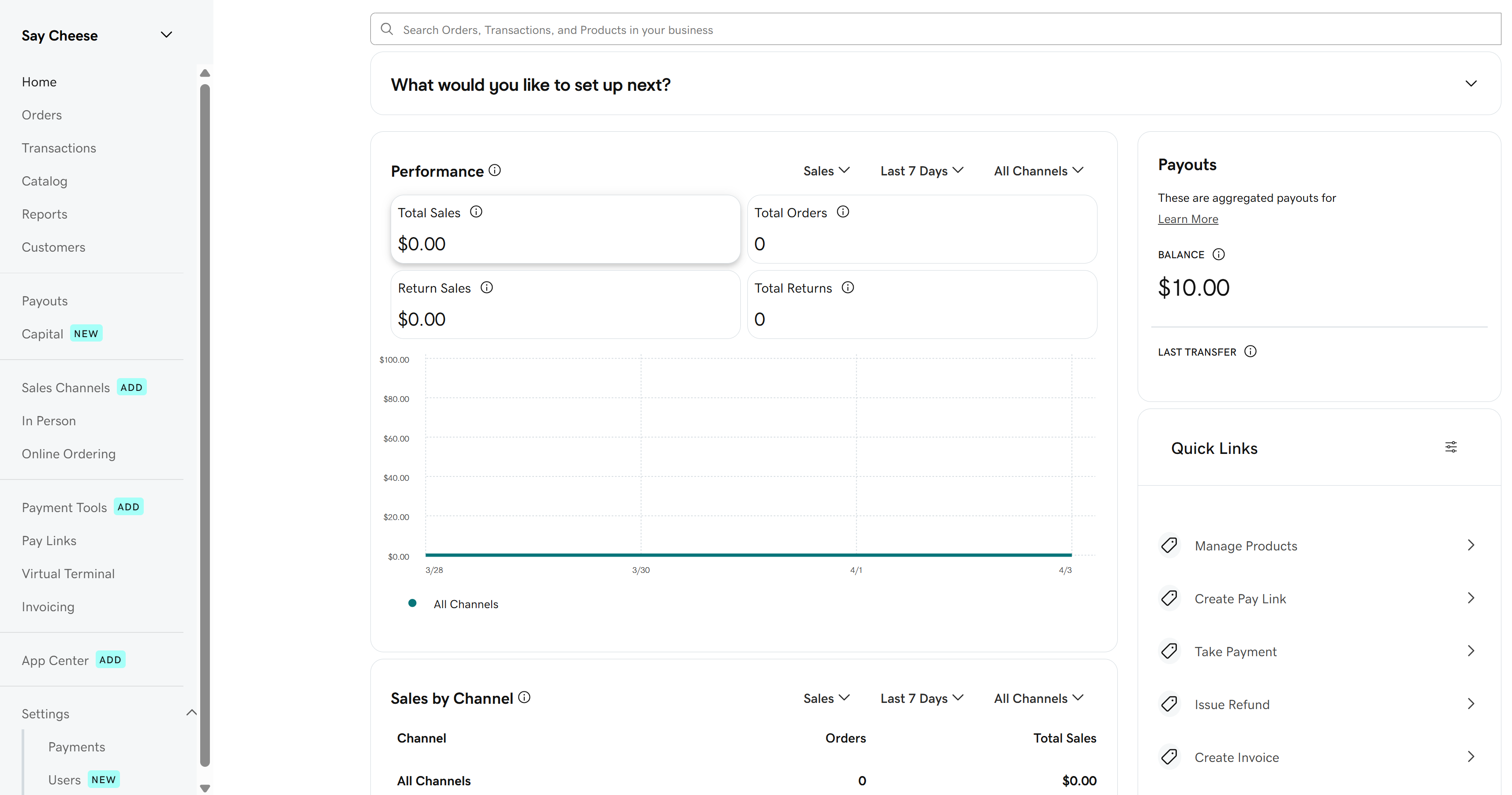Viewport: 1512px width, 795px height.
Task: Click the Total Sales info icon
Action: click(x=476, y=212)
